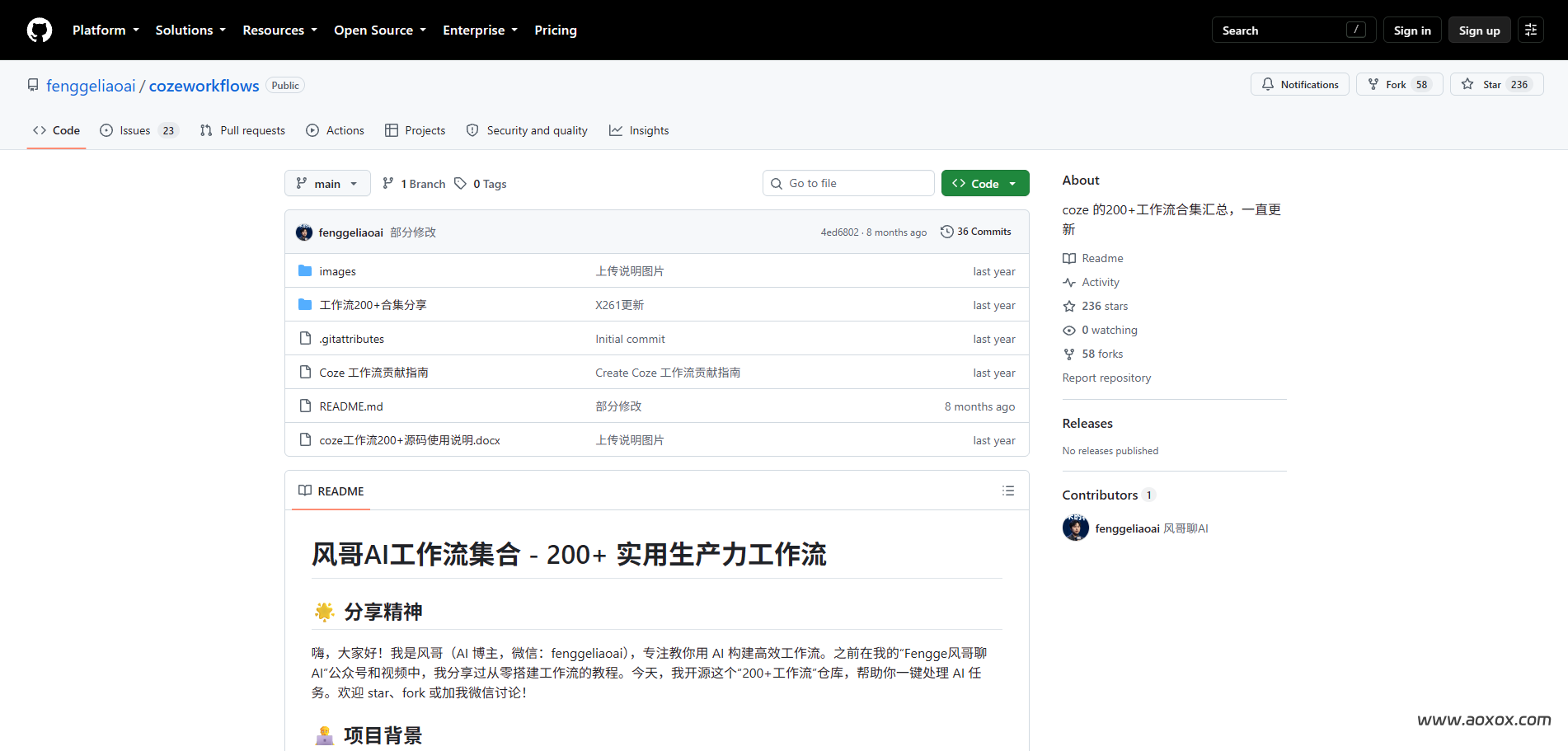This screenshot has height=751, width=1568.
Task: Click the branch icon beside 1 Branch
Action: pyautogui.click(x=388, y=183)
